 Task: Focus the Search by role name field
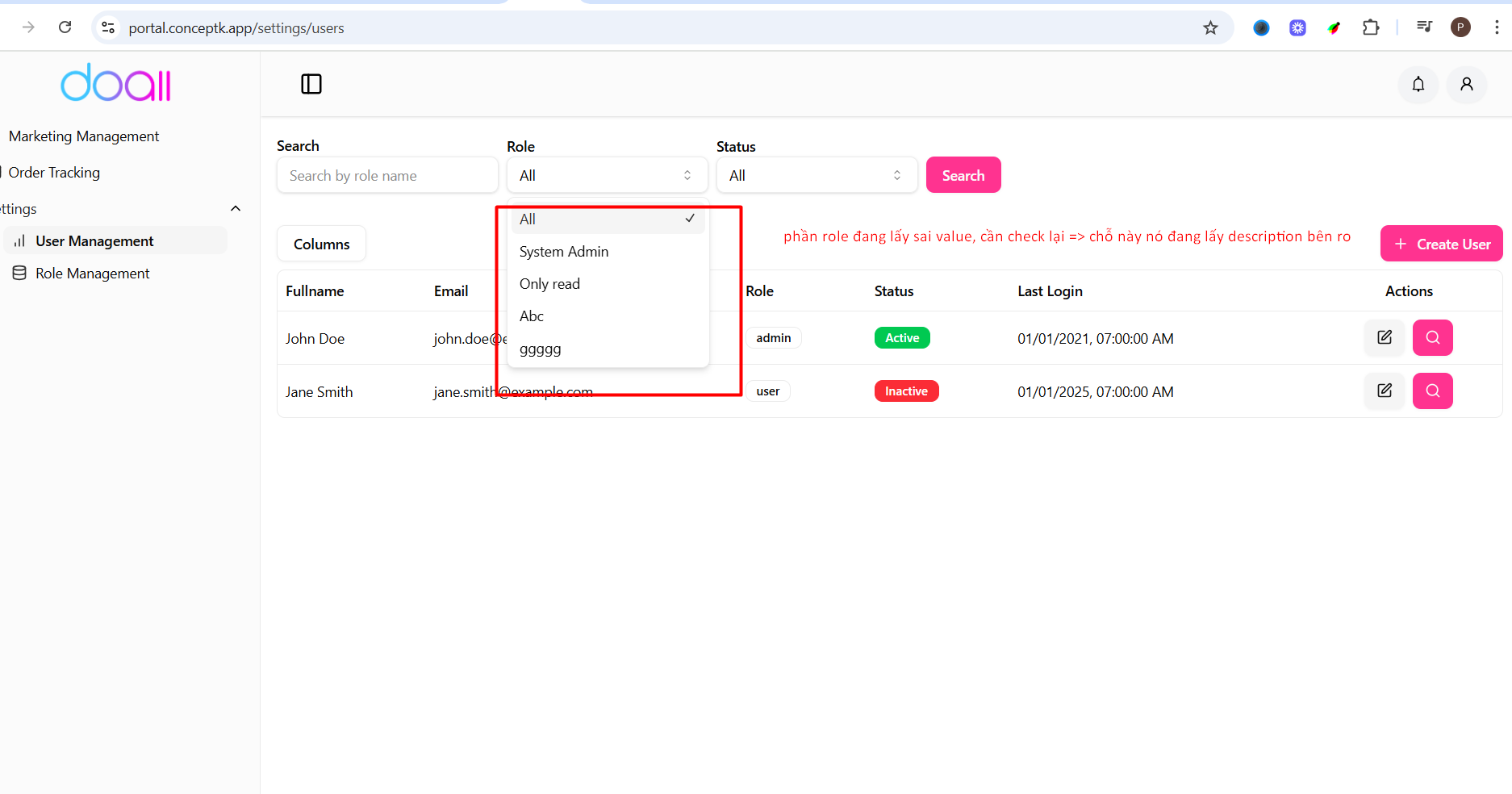point(387,175)
